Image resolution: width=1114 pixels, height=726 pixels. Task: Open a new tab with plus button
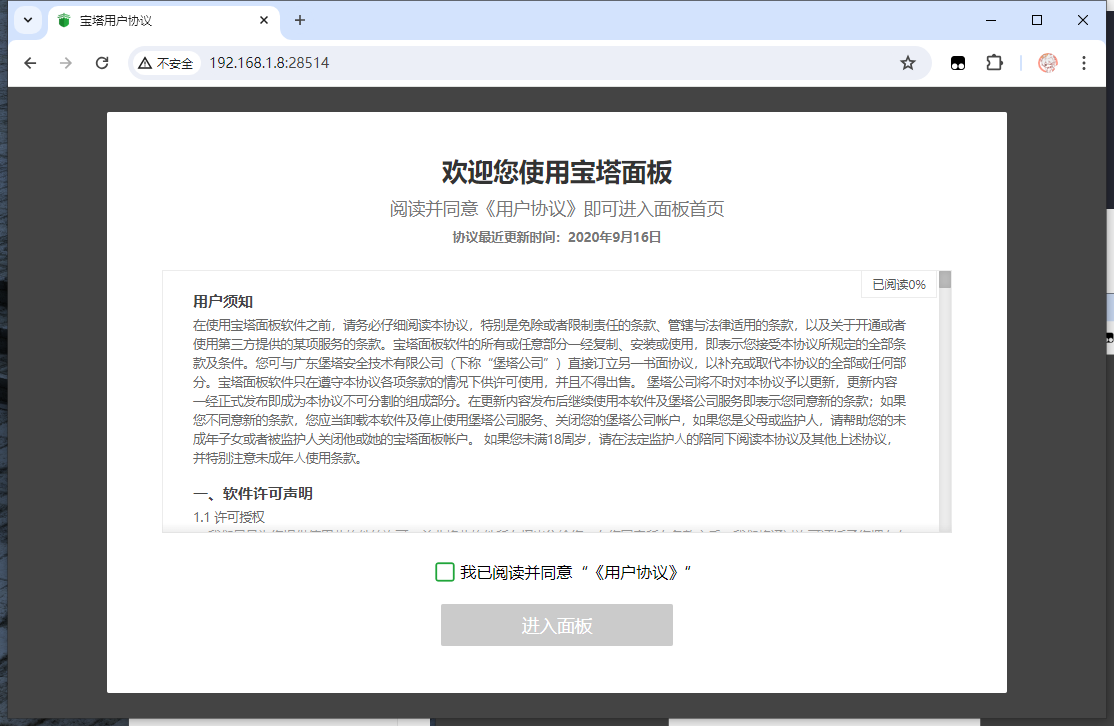click(299, 21)
